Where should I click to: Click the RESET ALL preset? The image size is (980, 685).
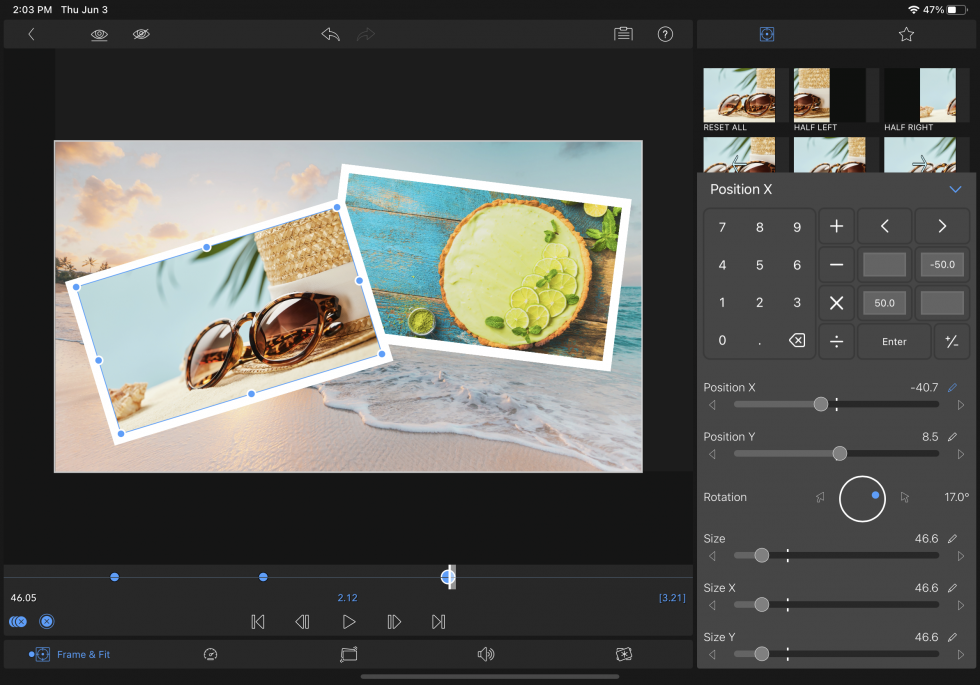(x=739, y=95)
